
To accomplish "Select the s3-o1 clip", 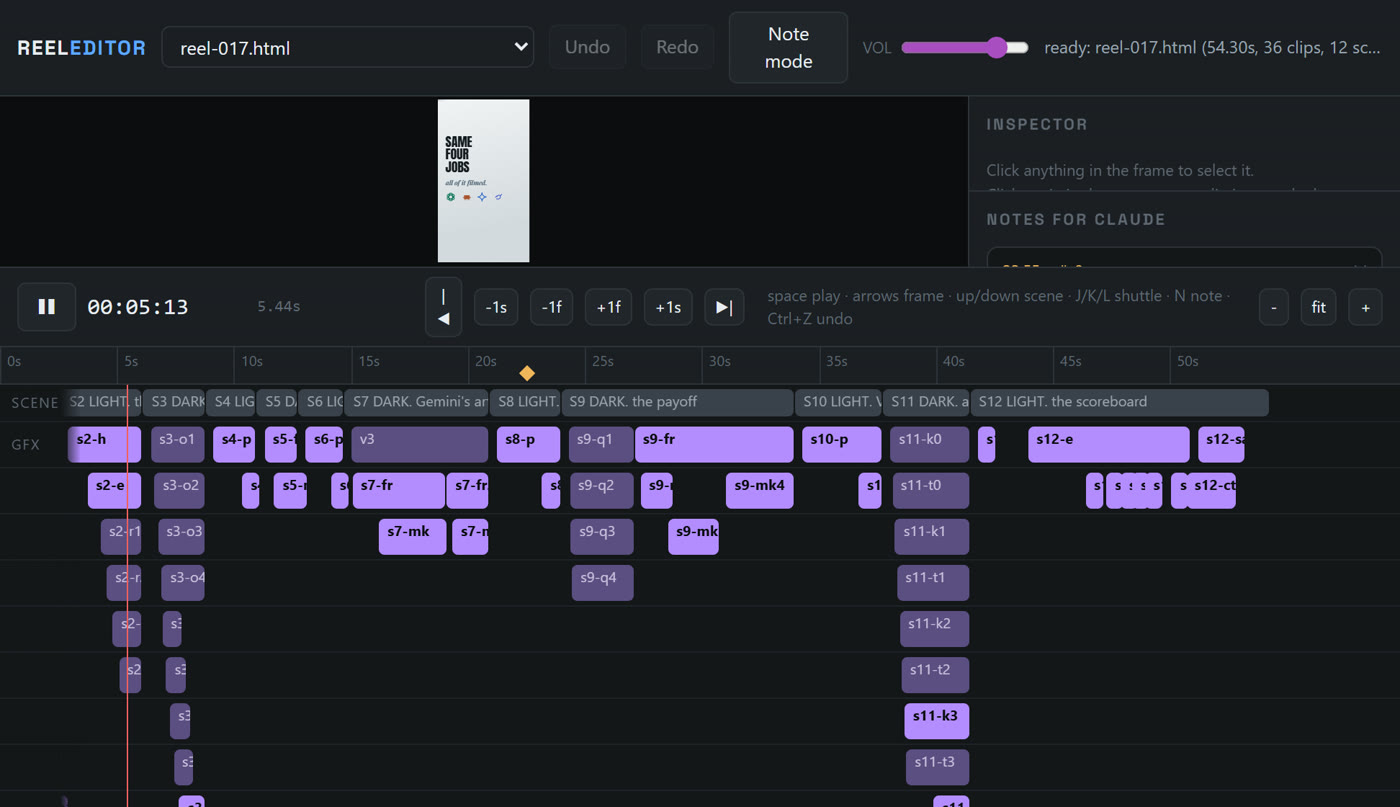I will [x=178, y=445].
